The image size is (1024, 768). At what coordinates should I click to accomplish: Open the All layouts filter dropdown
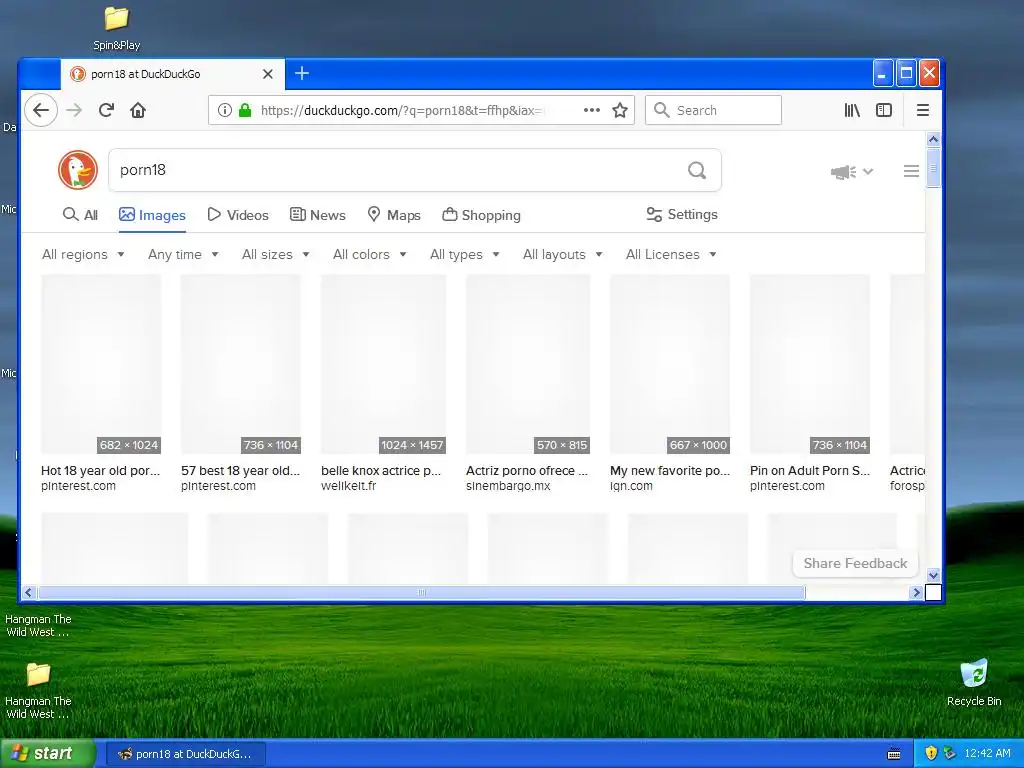click(x=562, y=254)
